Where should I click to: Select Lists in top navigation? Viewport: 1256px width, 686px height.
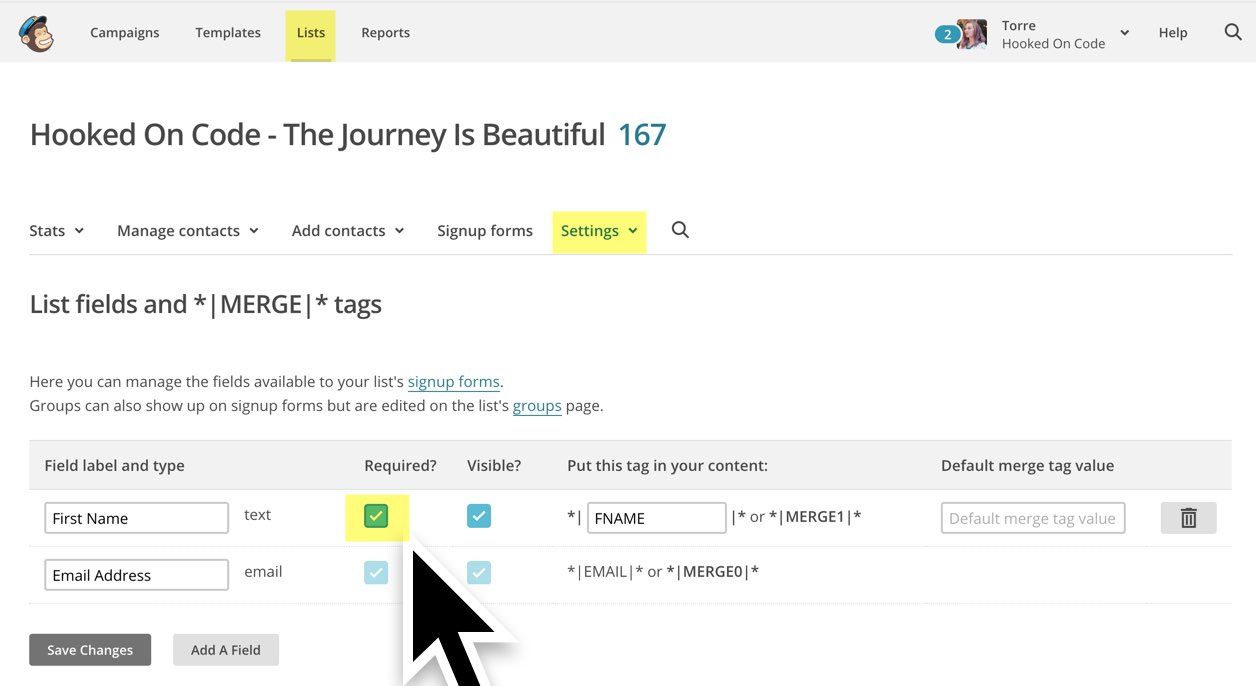311,33
